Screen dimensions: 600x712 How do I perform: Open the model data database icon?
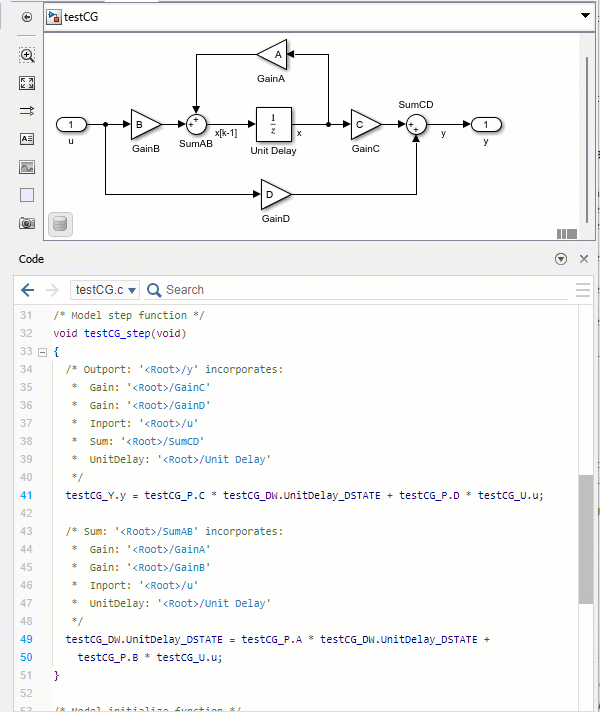(61, 224)
